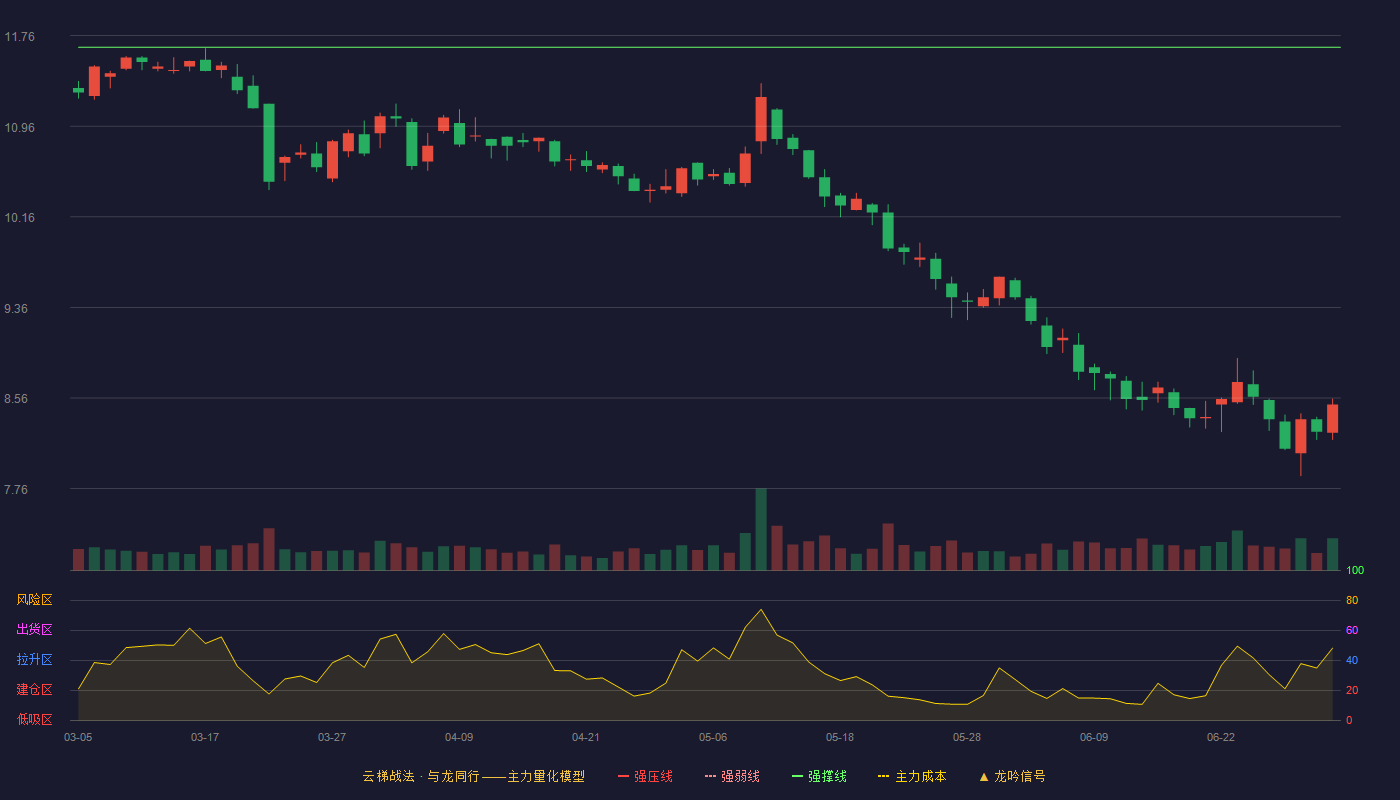Click the 04-21 date label
The image size is (1400, 800).
[x=586, y=737]
